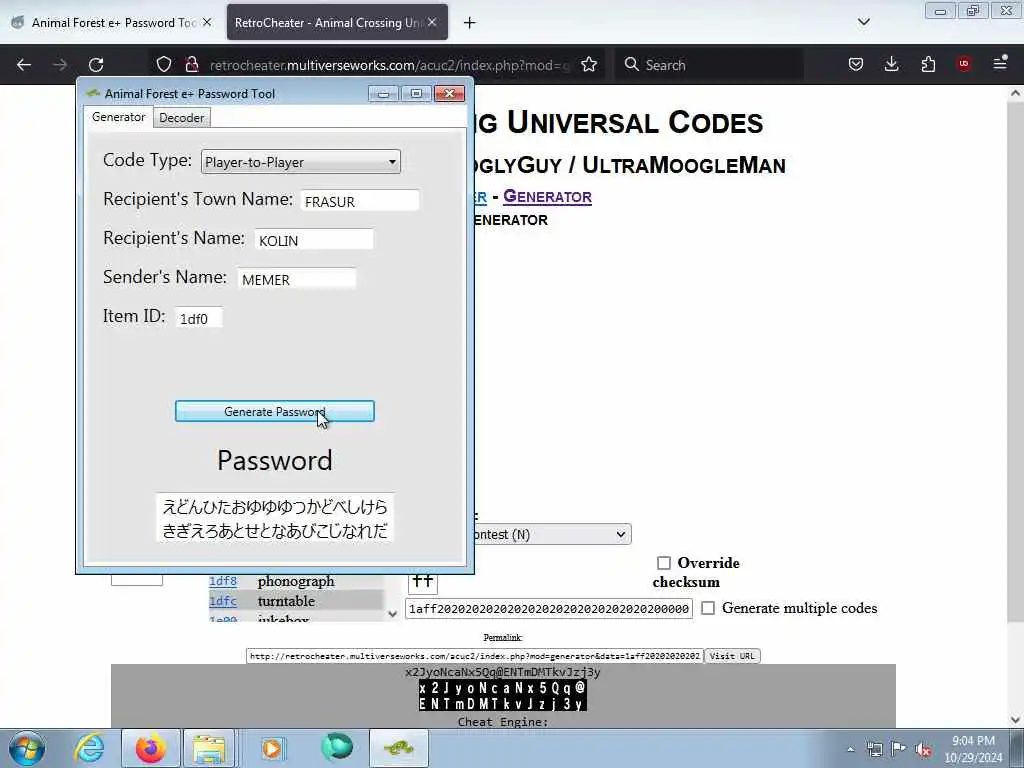The image size is (1024, 768).
Task: Click the address bar URL
Action: [x=389, y=65]
